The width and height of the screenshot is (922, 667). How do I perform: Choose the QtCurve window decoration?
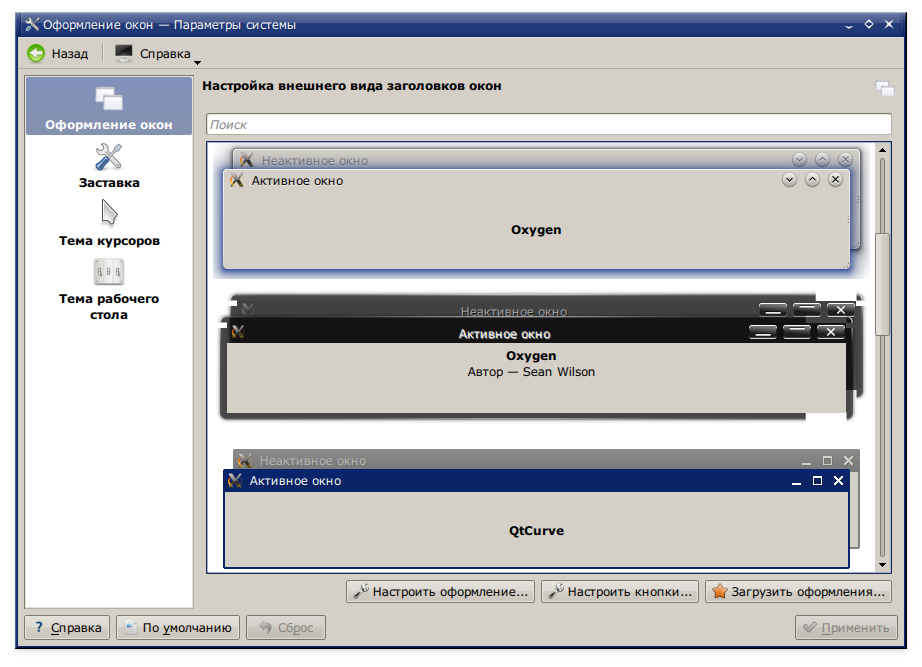pos(536,530)
